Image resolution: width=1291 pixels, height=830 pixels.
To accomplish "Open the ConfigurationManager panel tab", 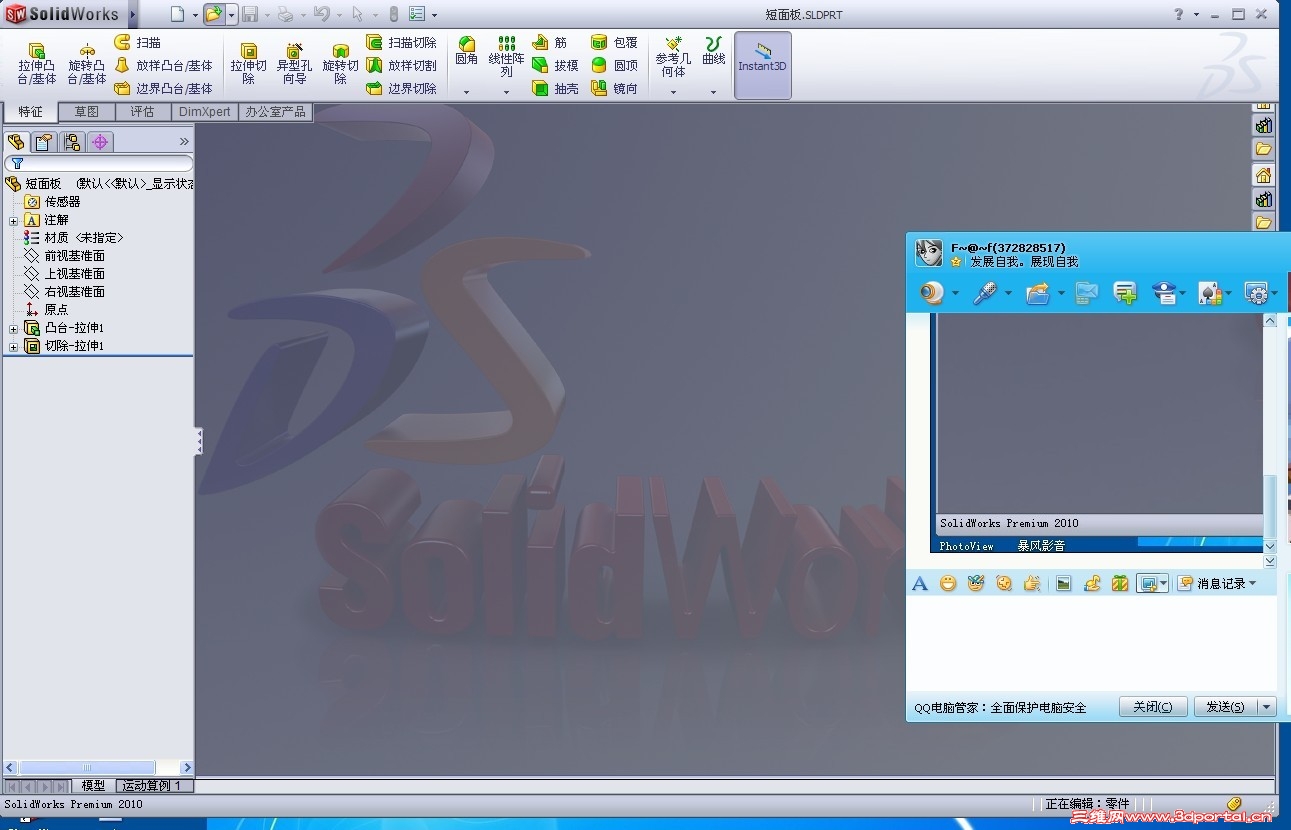I will 72,142.
